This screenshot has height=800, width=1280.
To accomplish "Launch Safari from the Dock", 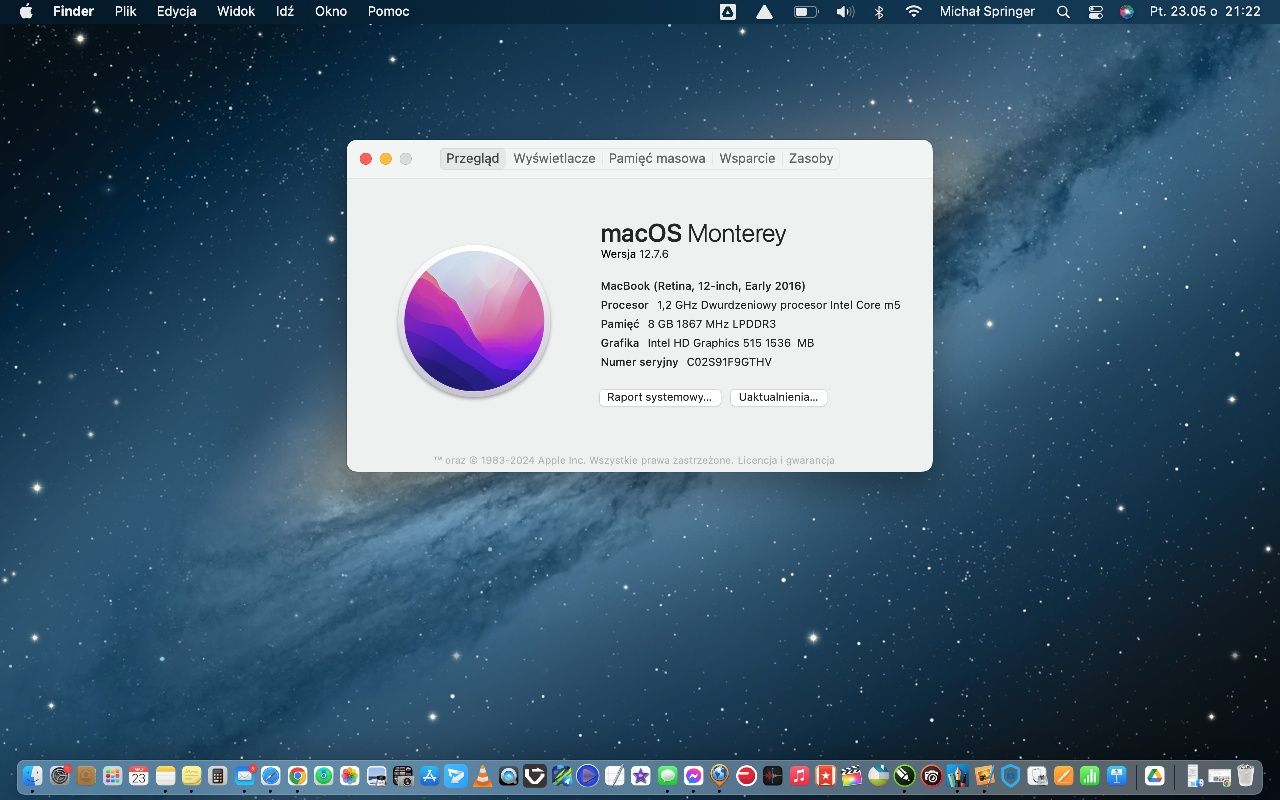I will [270, 775].
